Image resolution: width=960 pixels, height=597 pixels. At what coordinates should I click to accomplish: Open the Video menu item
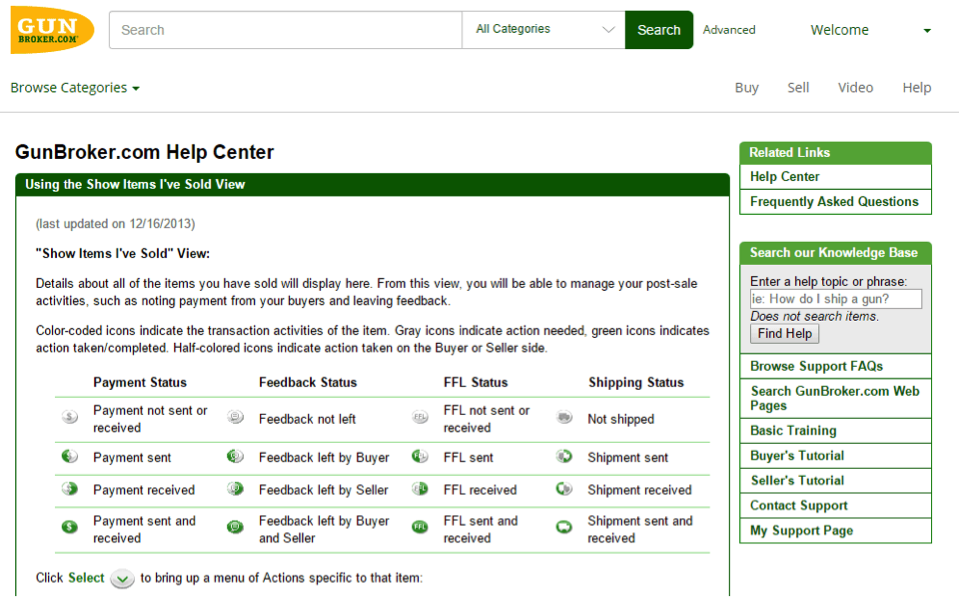click(x=855, y=88)
